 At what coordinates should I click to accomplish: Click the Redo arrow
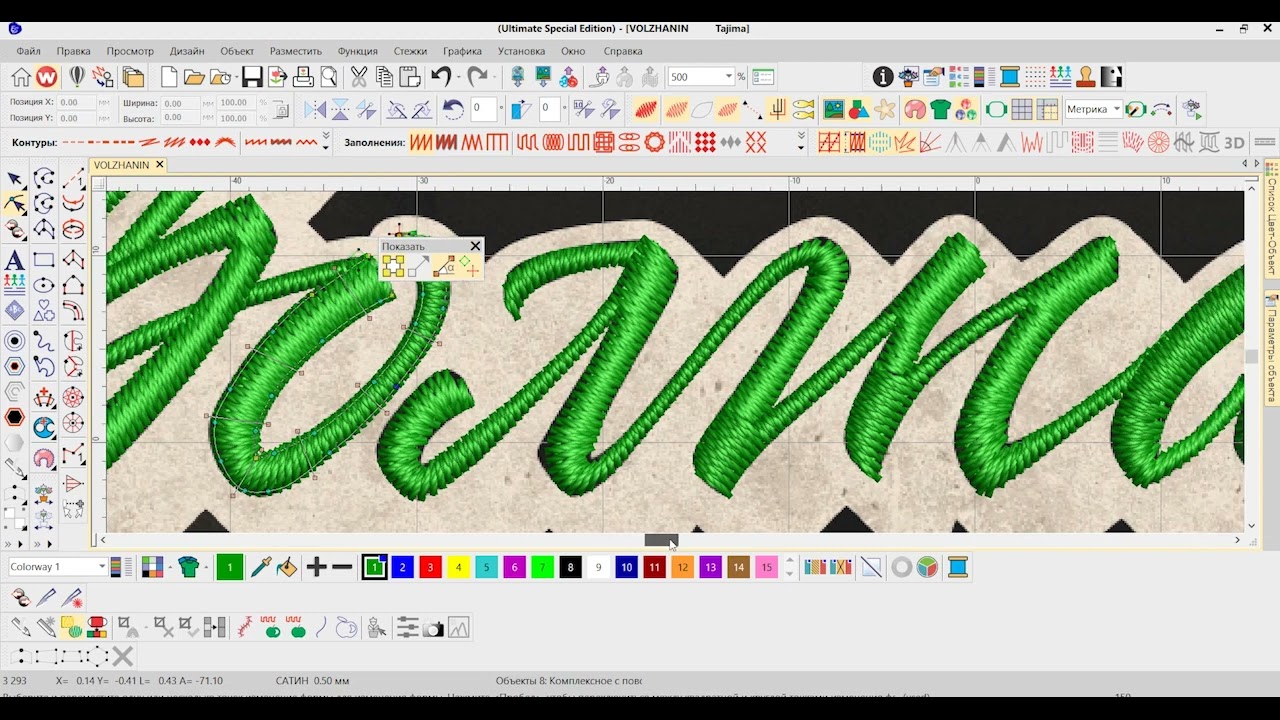[x=477, y=77]
